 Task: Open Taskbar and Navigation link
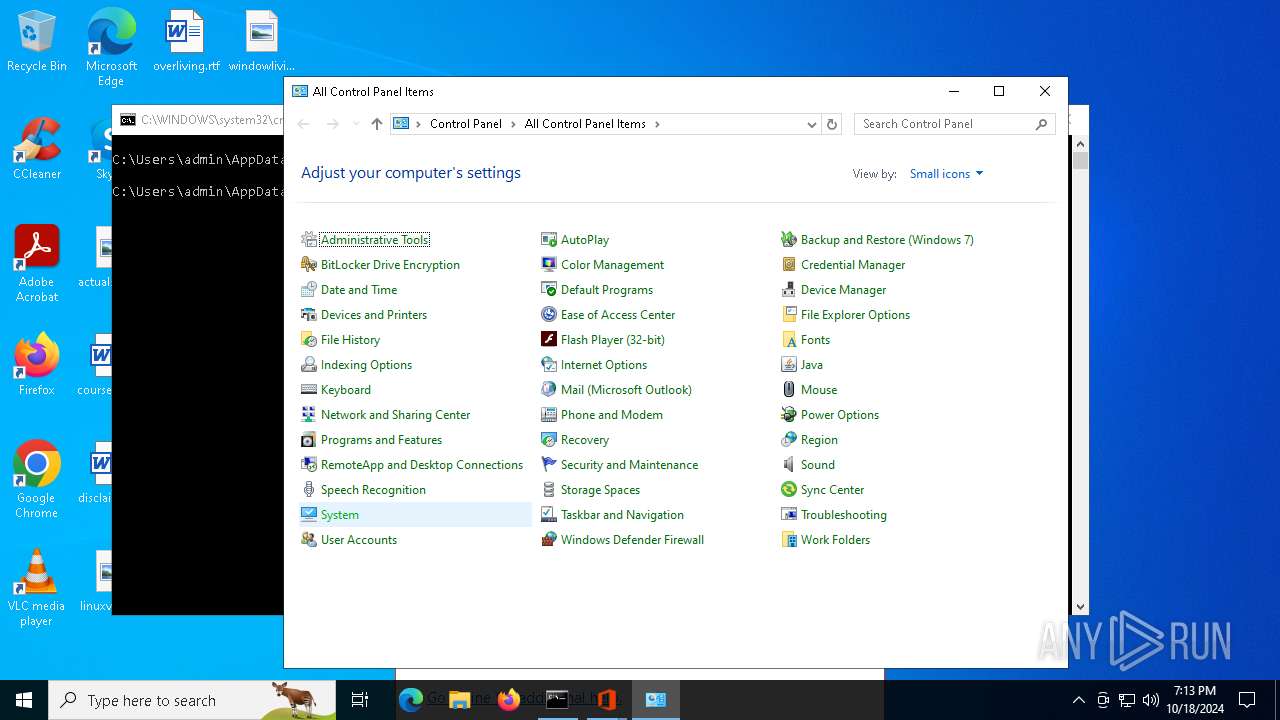[x=622, y=515]
